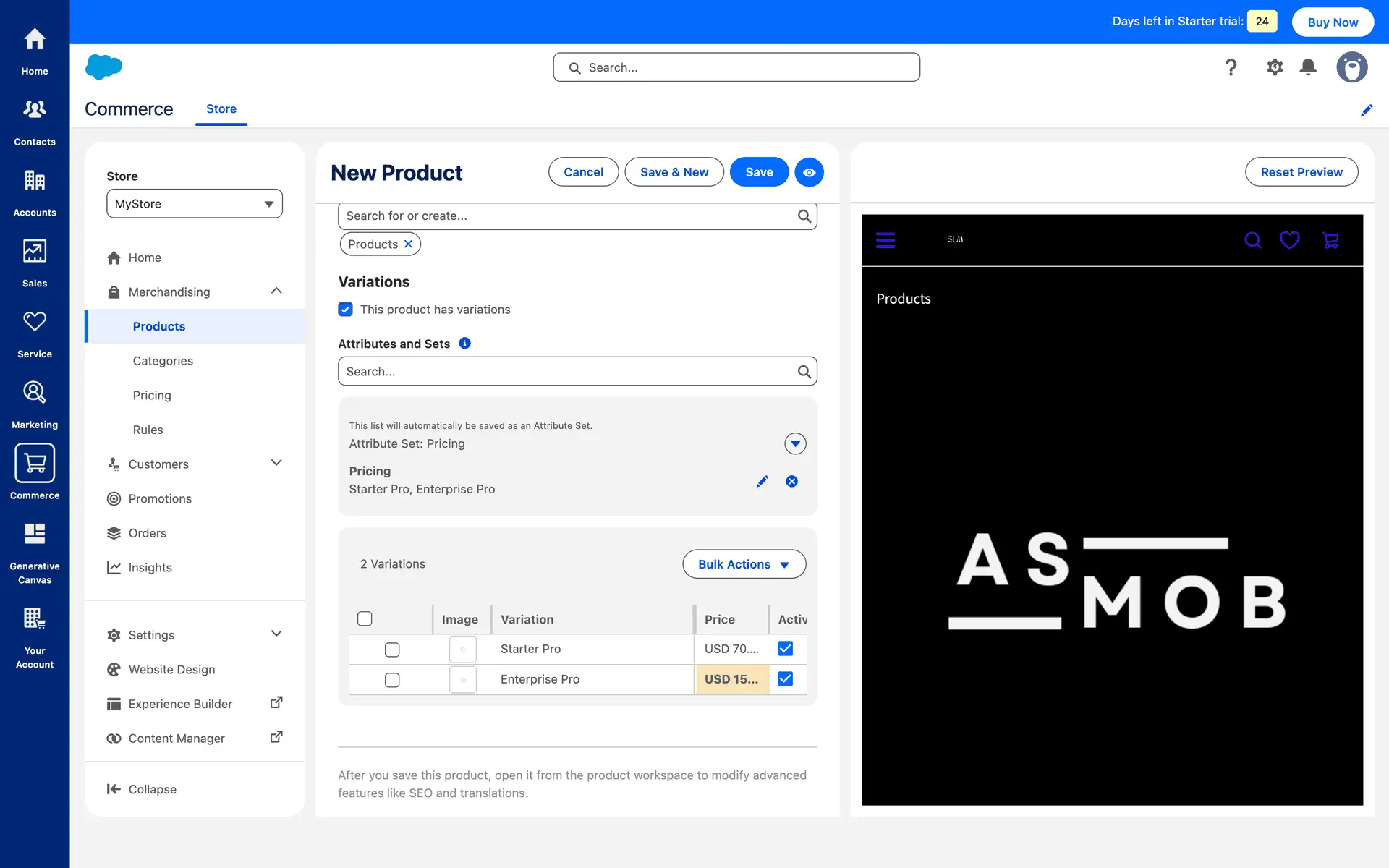The width and height of the screenshot is (1389, 868).
Task: Open Categories under Merchandising
Action: [x=163, y=361]
